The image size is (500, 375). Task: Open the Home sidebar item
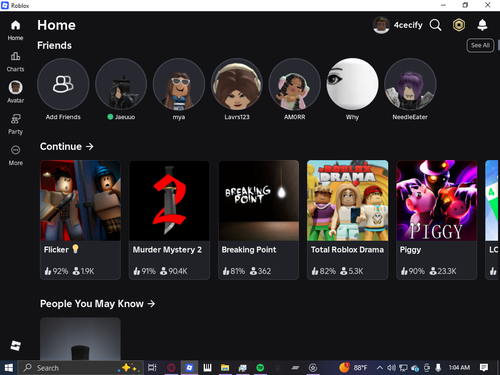(x=15, y=30)
